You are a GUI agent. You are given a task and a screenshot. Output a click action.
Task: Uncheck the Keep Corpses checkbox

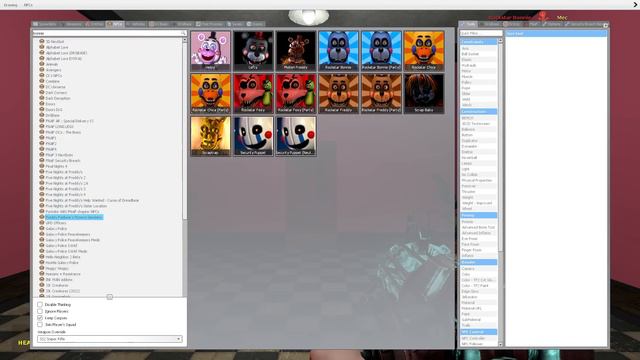tap(40, 318)
